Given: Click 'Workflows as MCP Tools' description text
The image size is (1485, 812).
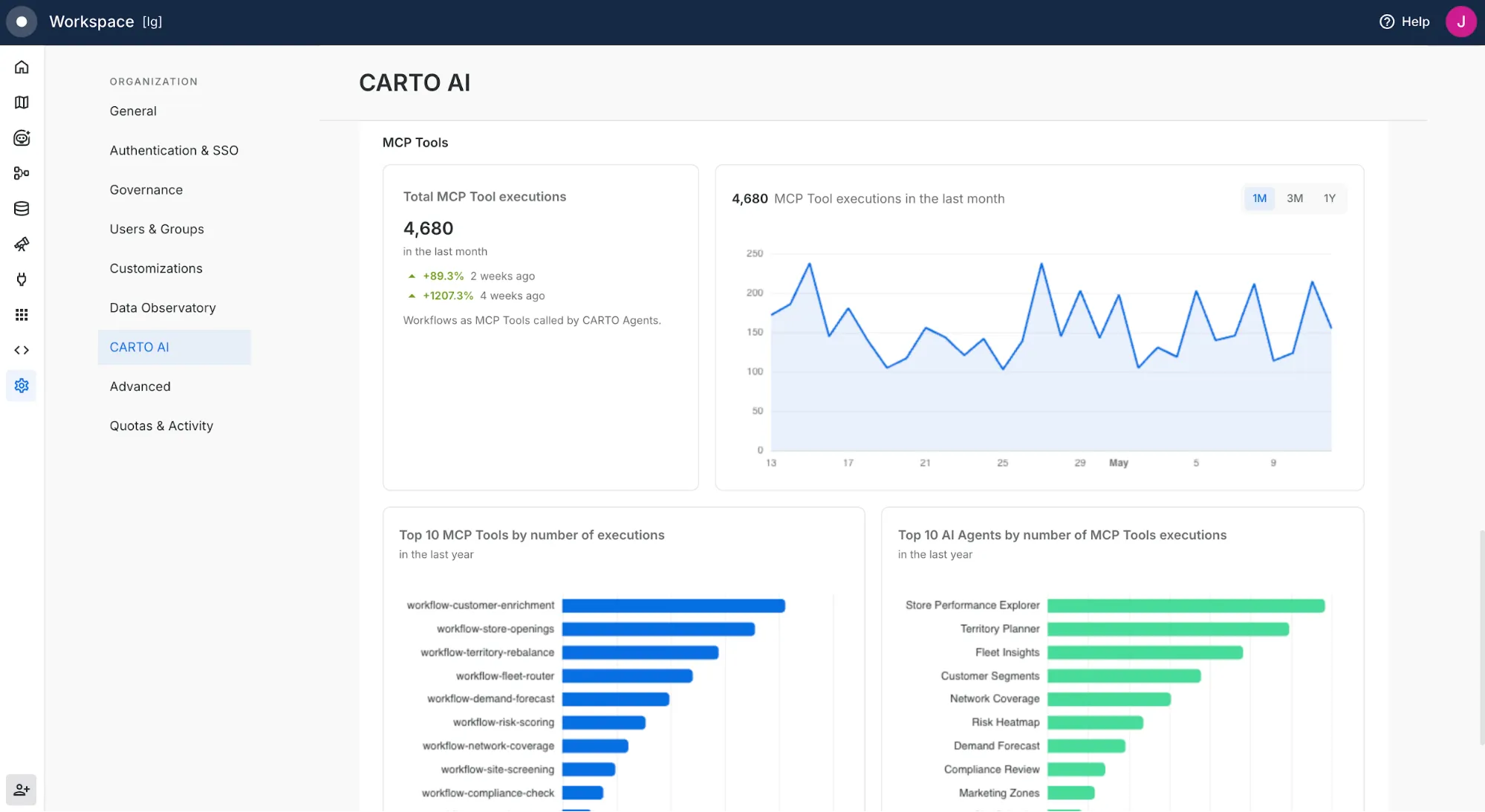Looking at the screenshot, I should coord(532,320).
